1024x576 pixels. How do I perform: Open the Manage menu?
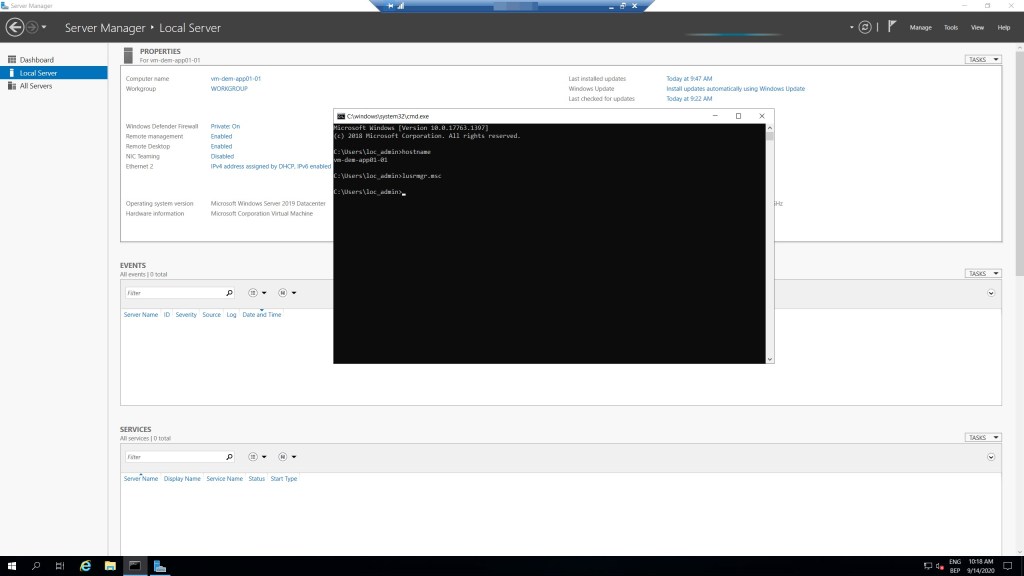pos(920,28)
